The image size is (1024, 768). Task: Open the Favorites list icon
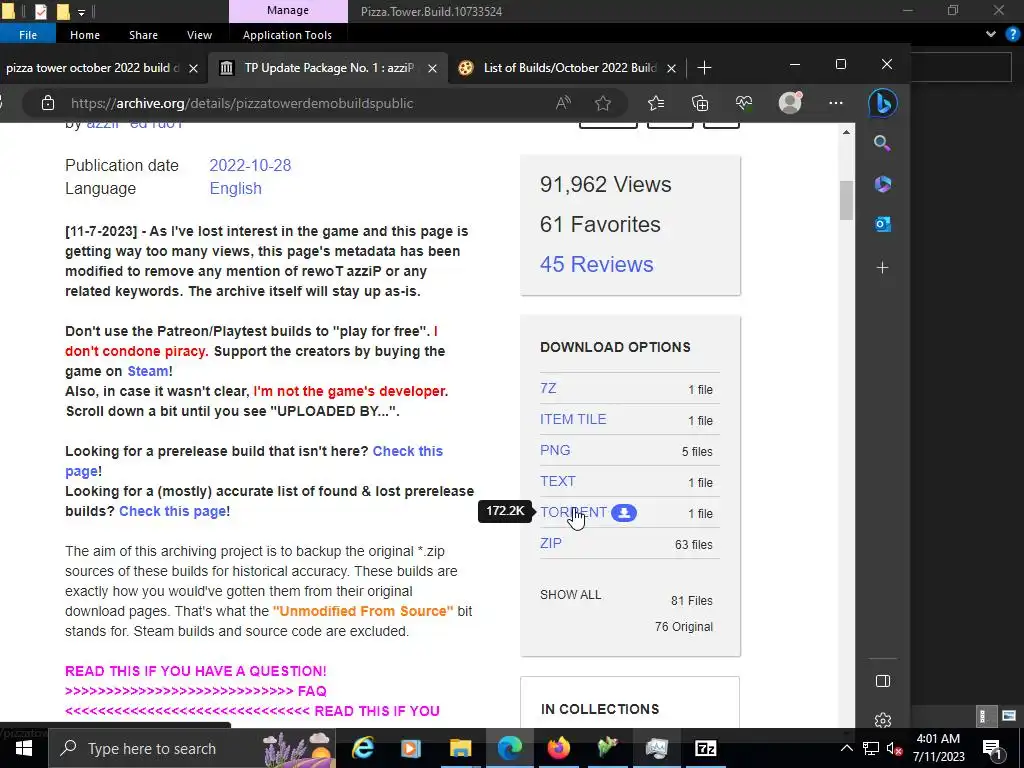pos(656,103)
